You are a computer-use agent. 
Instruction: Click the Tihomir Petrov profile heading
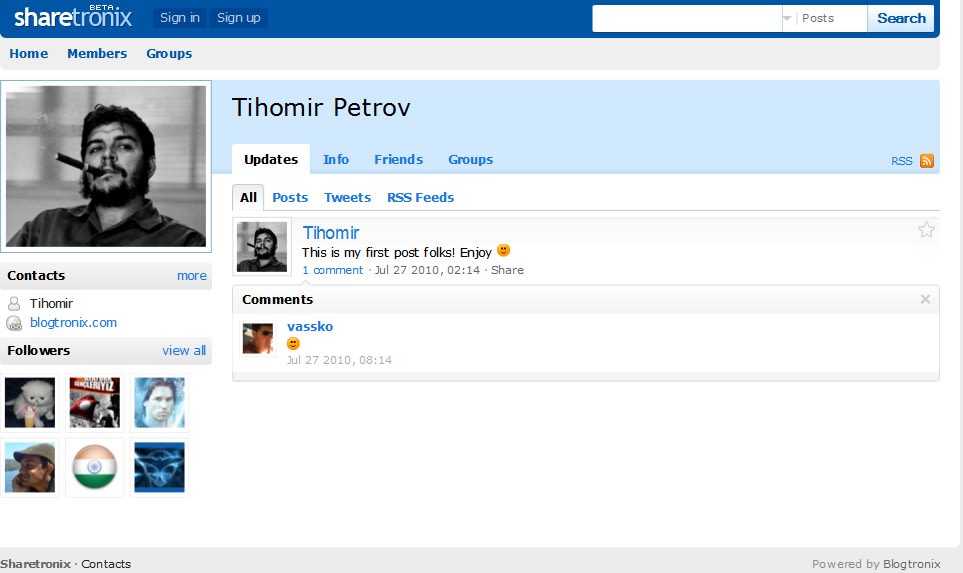(x=321, y=107)
